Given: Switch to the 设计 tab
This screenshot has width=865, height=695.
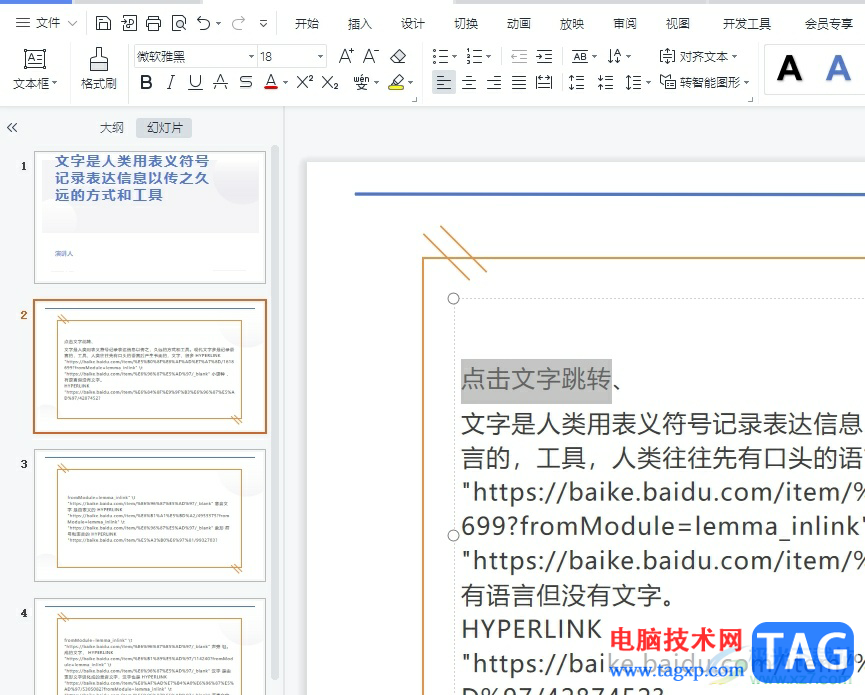Looking at the screenshot, I should 413,24.
